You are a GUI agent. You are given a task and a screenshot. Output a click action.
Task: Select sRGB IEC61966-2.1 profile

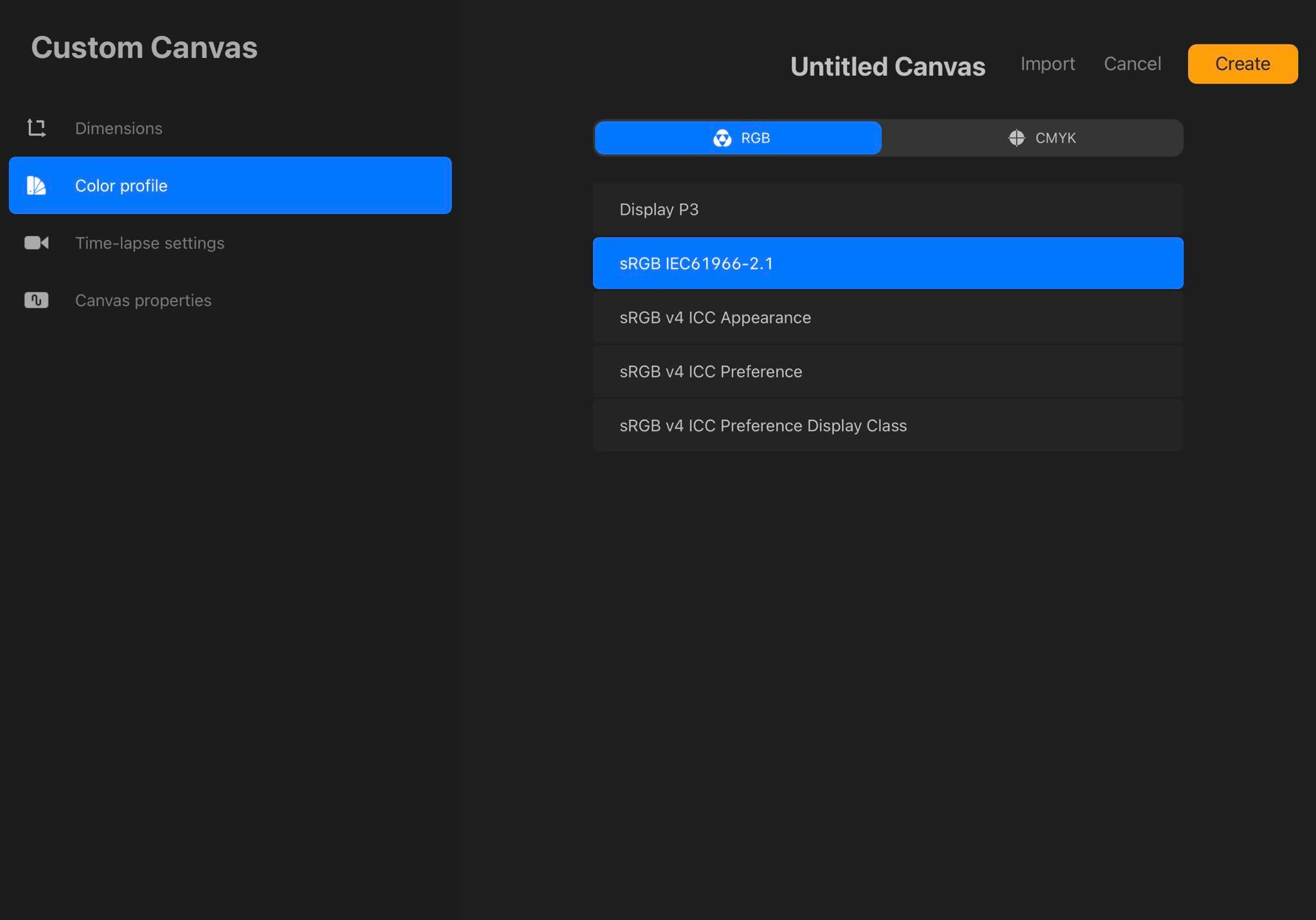pos(887,264)
